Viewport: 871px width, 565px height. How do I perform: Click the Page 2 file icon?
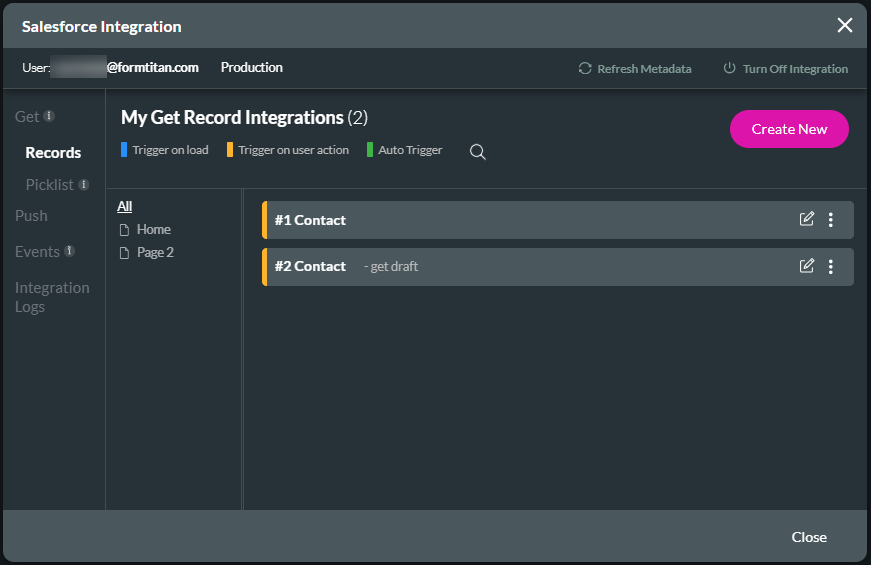pyautogui.click(x=124, y=253)
